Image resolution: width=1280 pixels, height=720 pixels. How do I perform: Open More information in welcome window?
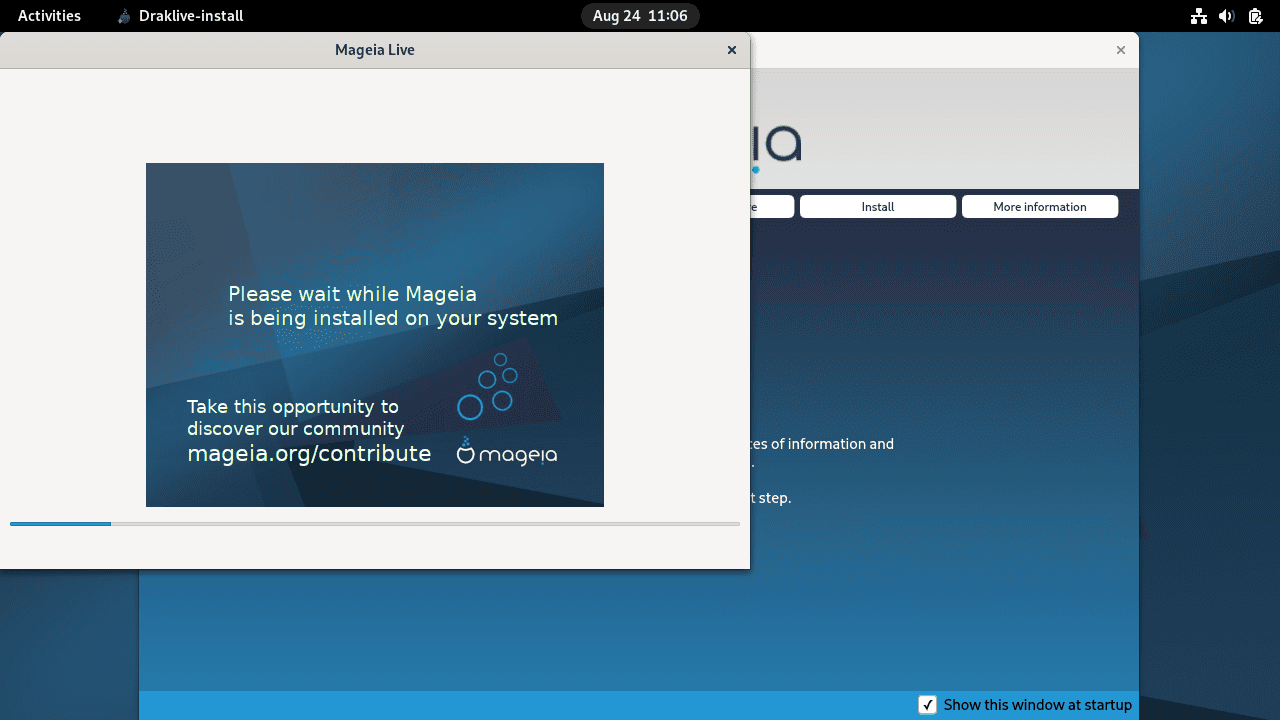pos(1040,206)
